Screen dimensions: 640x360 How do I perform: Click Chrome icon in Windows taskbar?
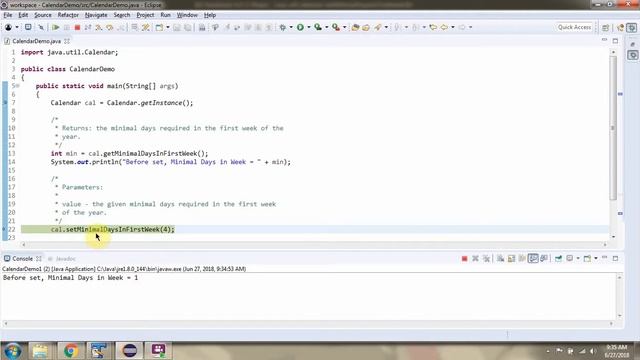tap(71, 351)
